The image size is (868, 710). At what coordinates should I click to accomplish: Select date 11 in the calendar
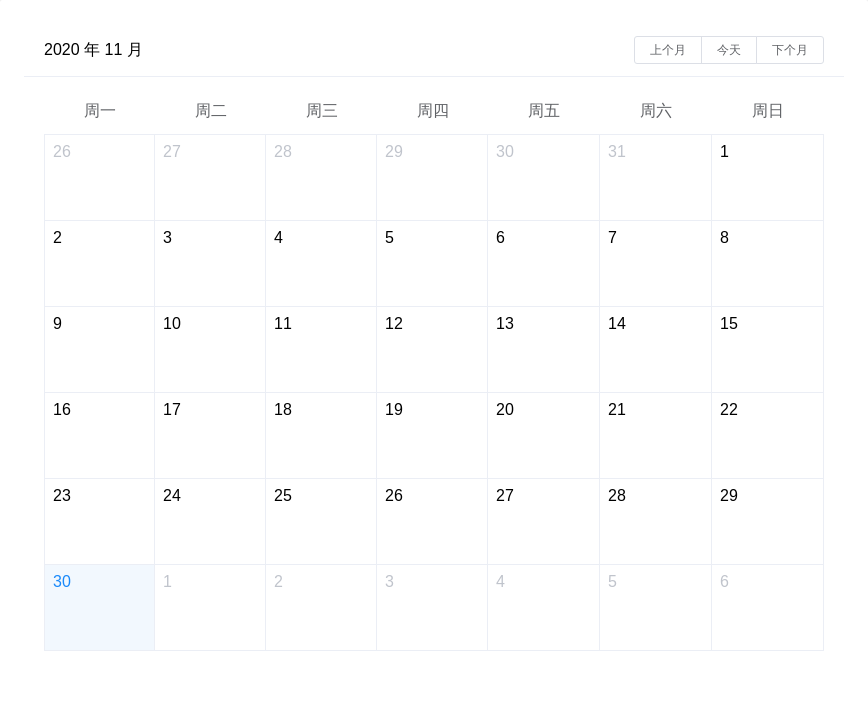point(321,350)
